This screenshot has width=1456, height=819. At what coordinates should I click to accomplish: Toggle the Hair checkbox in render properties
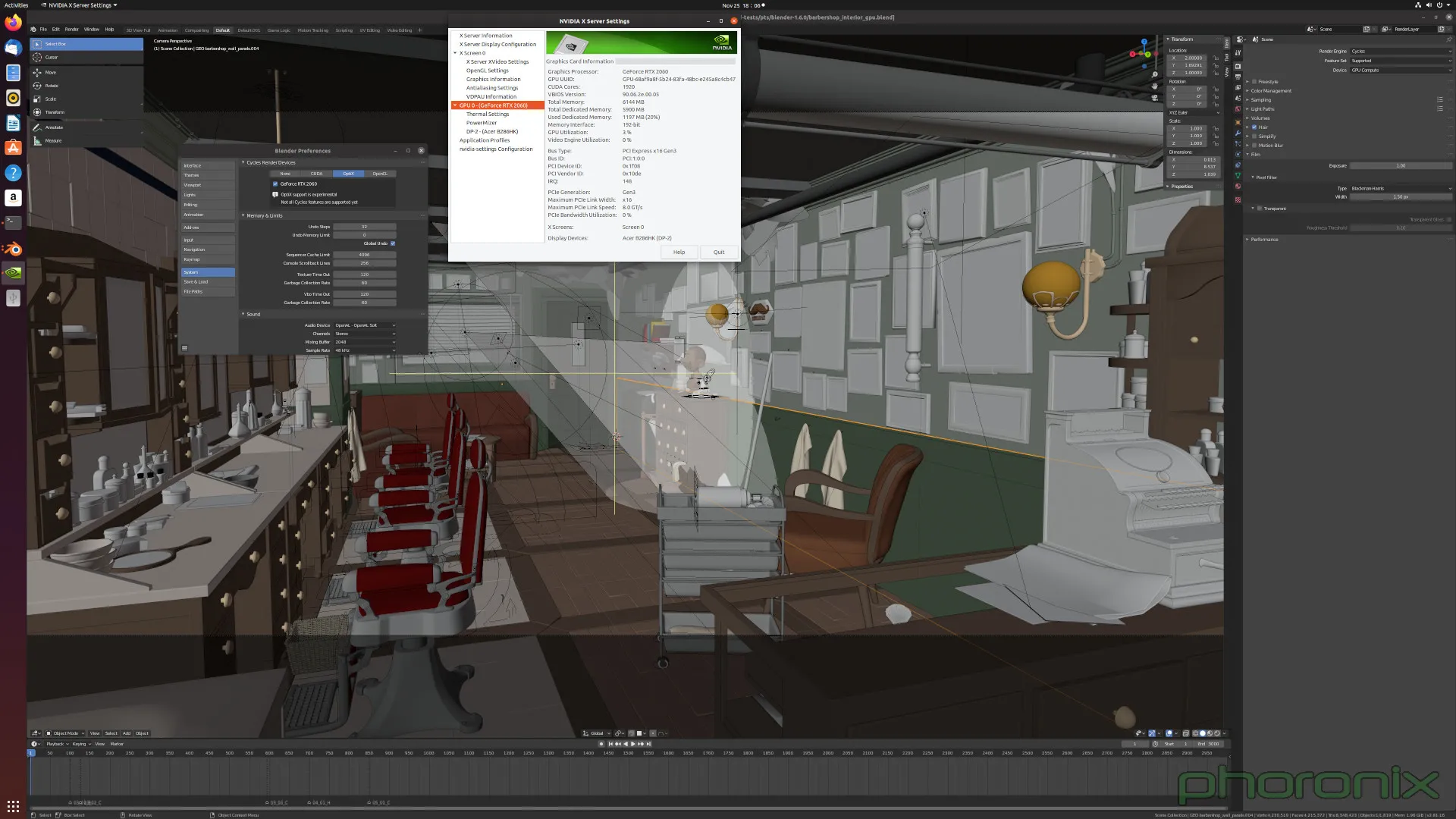tap(1254, 127)
